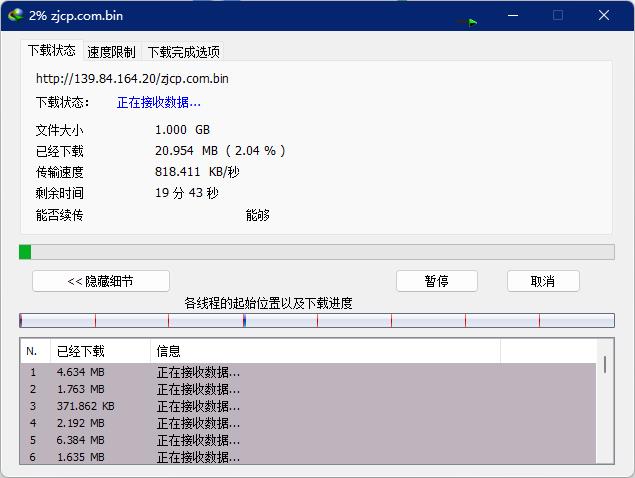This screenshot has height=478, width=635.
Task: Select thread 1 row with 4.634 MB
Action: pyautogui.click(x=200, y=372)
